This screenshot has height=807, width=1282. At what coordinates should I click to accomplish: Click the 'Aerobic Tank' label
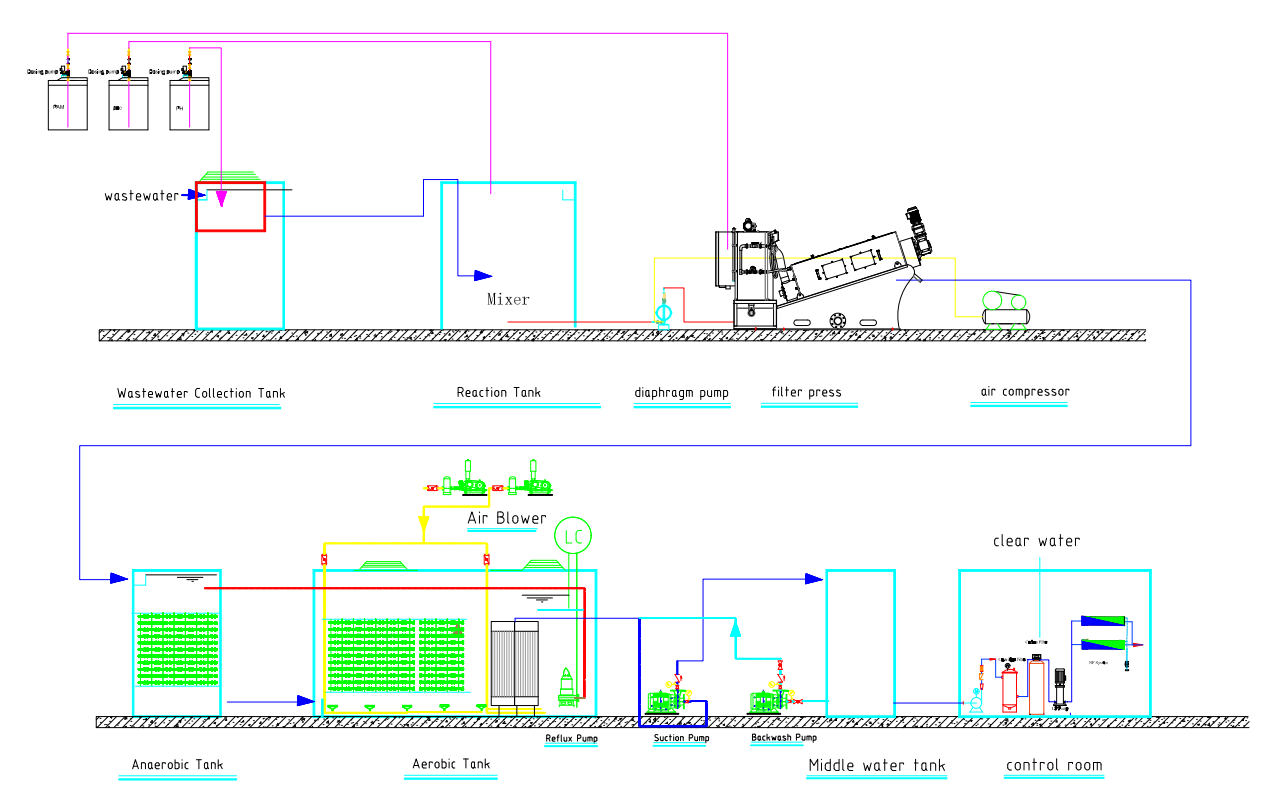tap(452, 764)
